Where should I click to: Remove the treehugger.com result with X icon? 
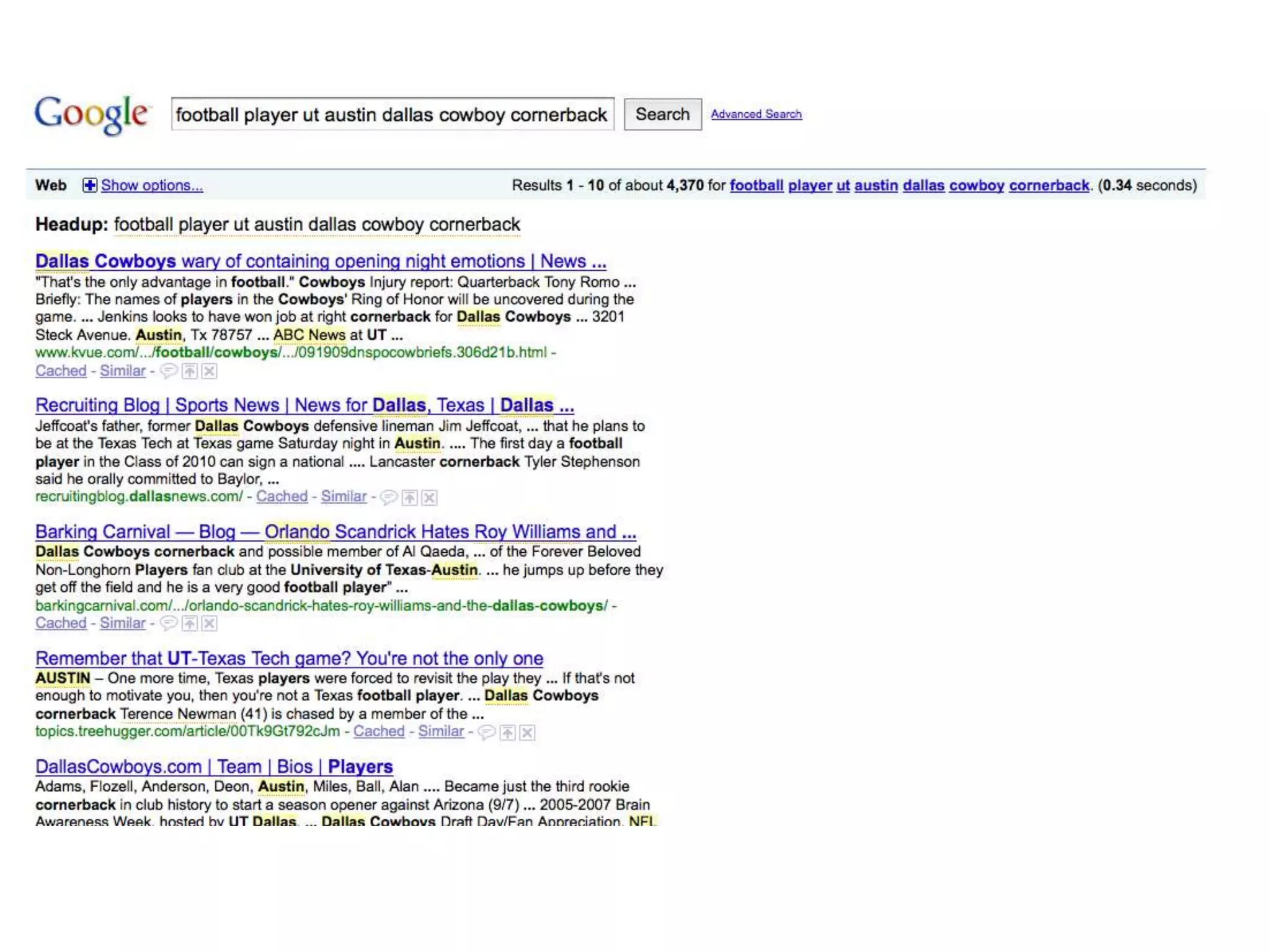(x=527, y=733)
